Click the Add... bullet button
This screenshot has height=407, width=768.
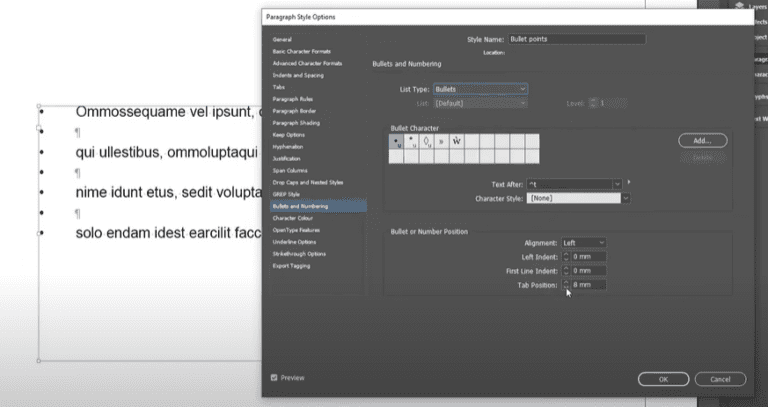point(702,141)
